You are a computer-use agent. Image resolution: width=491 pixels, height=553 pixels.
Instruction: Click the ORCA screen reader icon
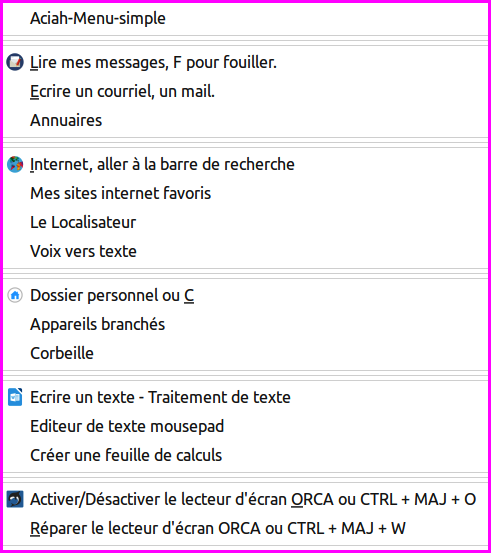[x=15, y=499]
